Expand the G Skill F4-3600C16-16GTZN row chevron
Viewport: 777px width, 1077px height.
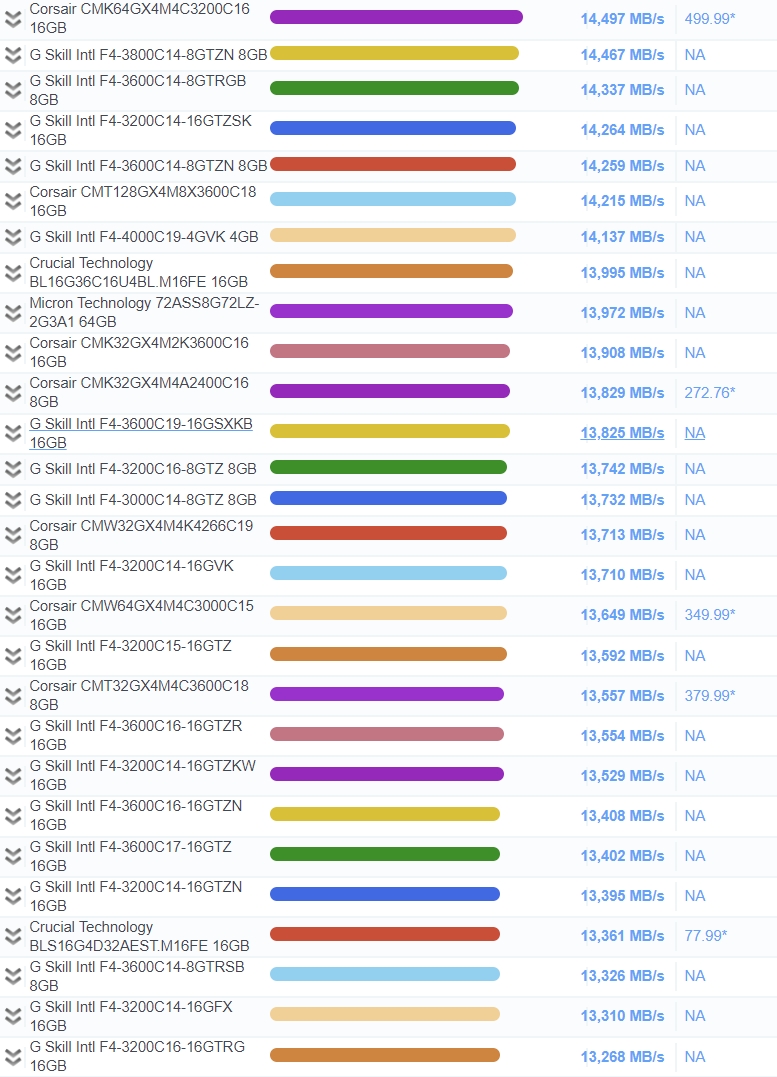coord(13,815)
